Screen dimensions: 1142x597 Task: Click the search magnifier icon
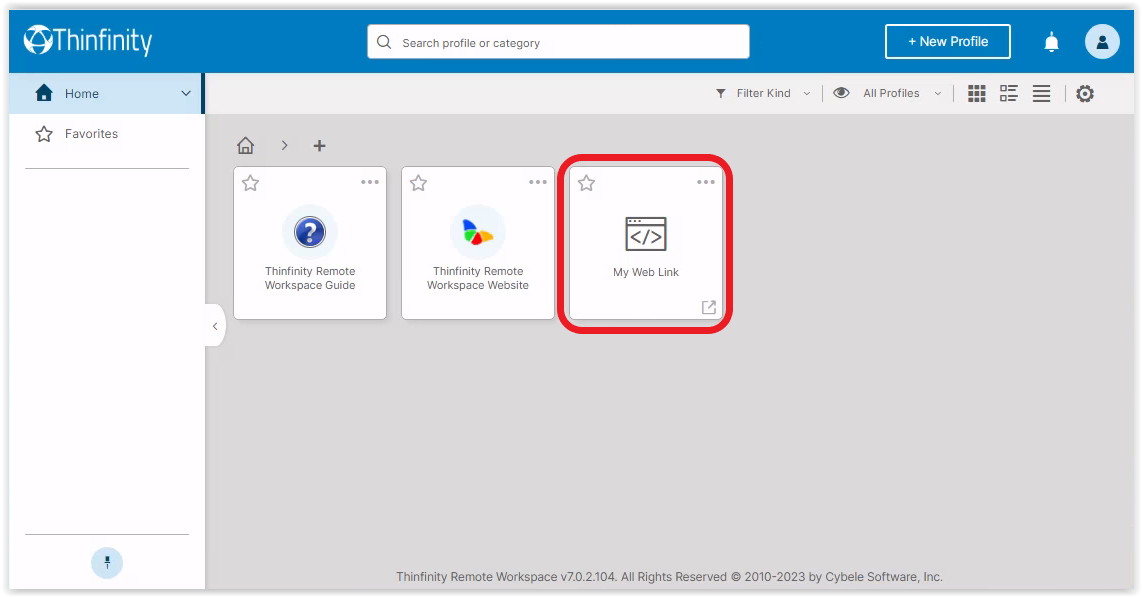pos(384,42)
